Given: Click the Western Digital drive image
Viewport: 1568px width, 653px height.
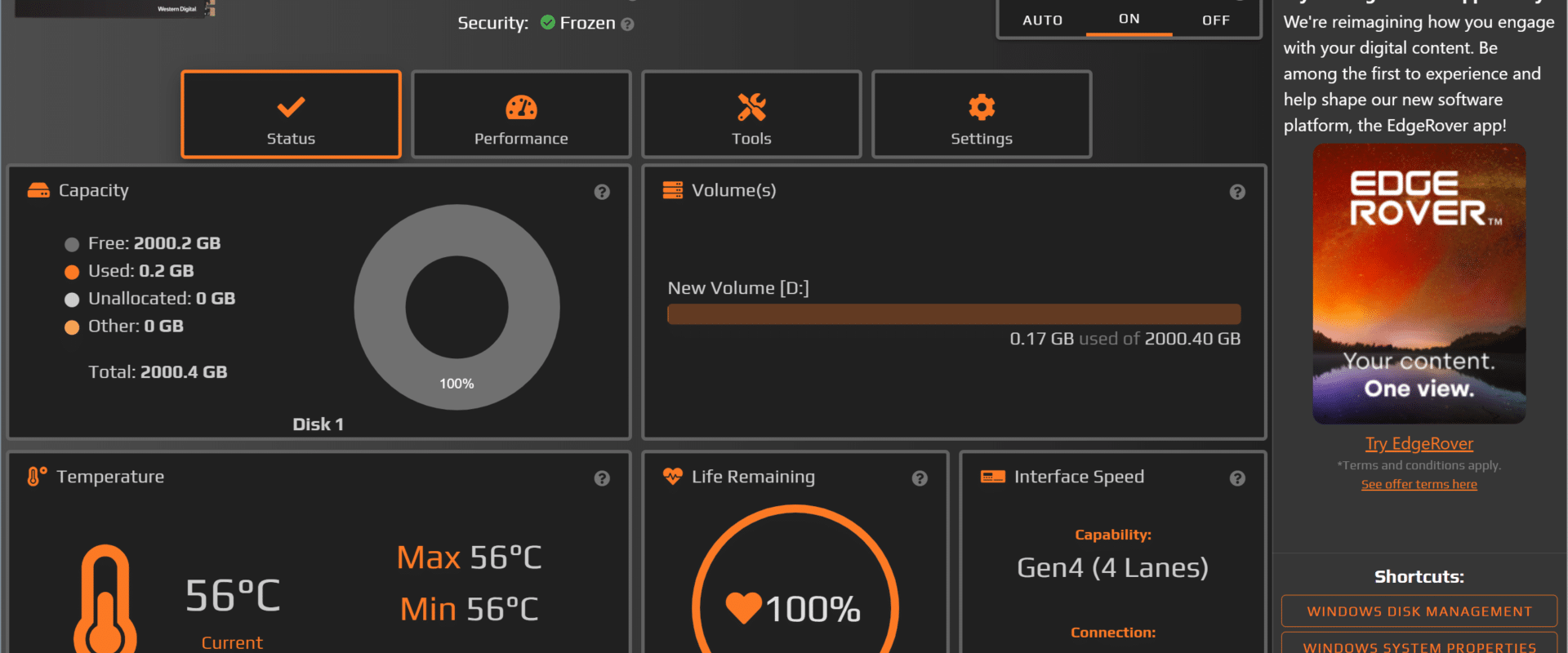Looking at the screenshot, I should click(114, 8).
